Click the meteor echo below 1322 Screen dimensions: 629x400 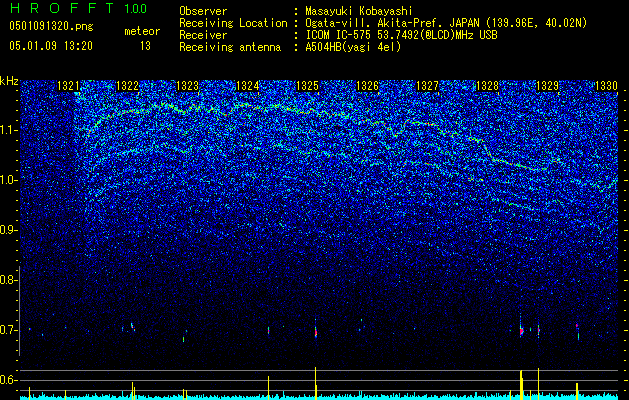133,327
